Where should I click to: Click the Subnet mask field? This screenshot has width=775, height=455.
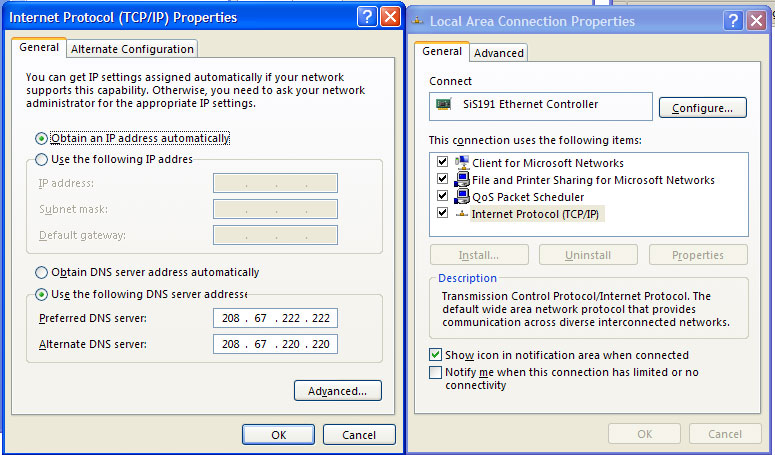[x=275, y=209]
